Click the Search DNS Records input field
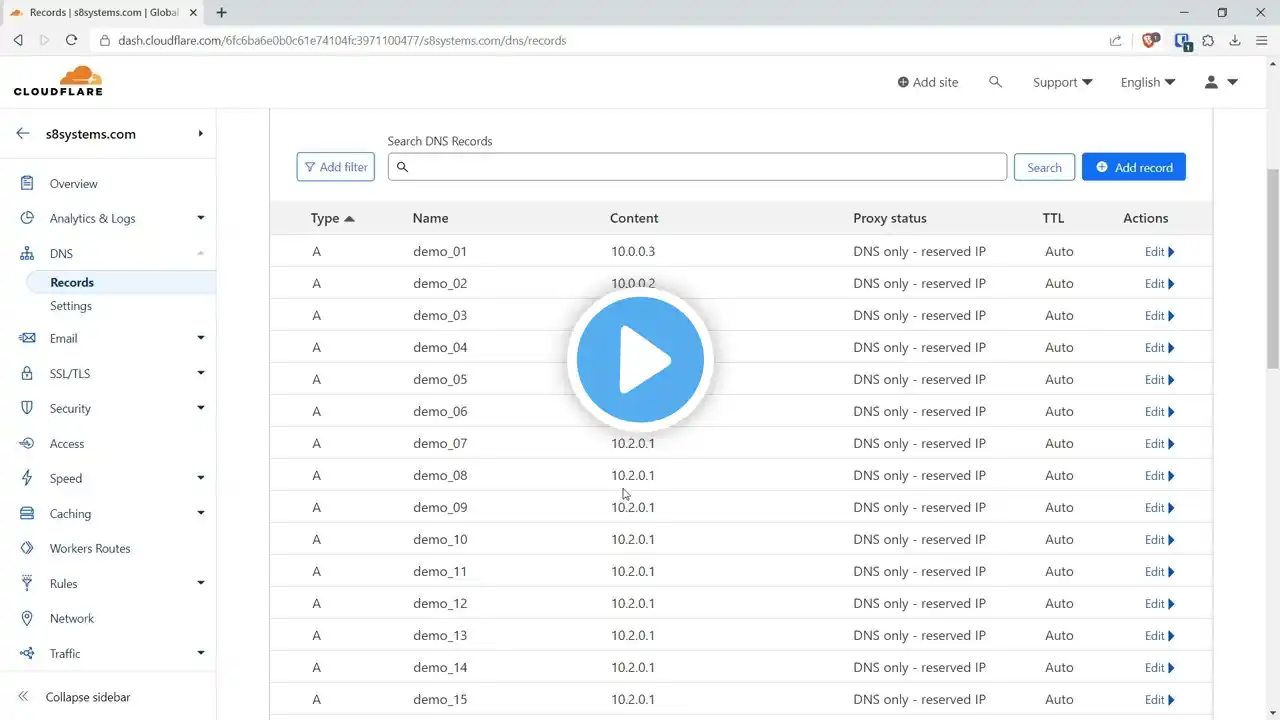 click(x=697, y=167)
